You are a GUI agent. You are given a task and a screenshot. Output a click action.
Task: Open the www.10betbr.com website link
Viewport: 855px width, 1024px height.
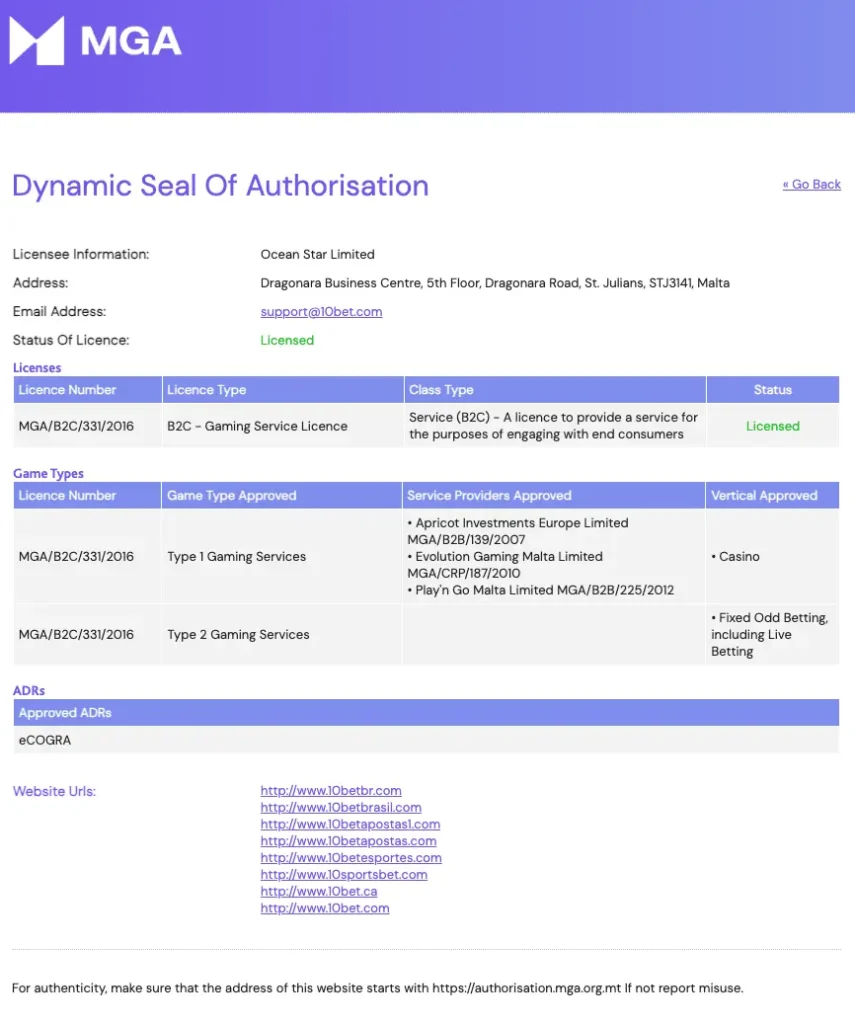331,791
